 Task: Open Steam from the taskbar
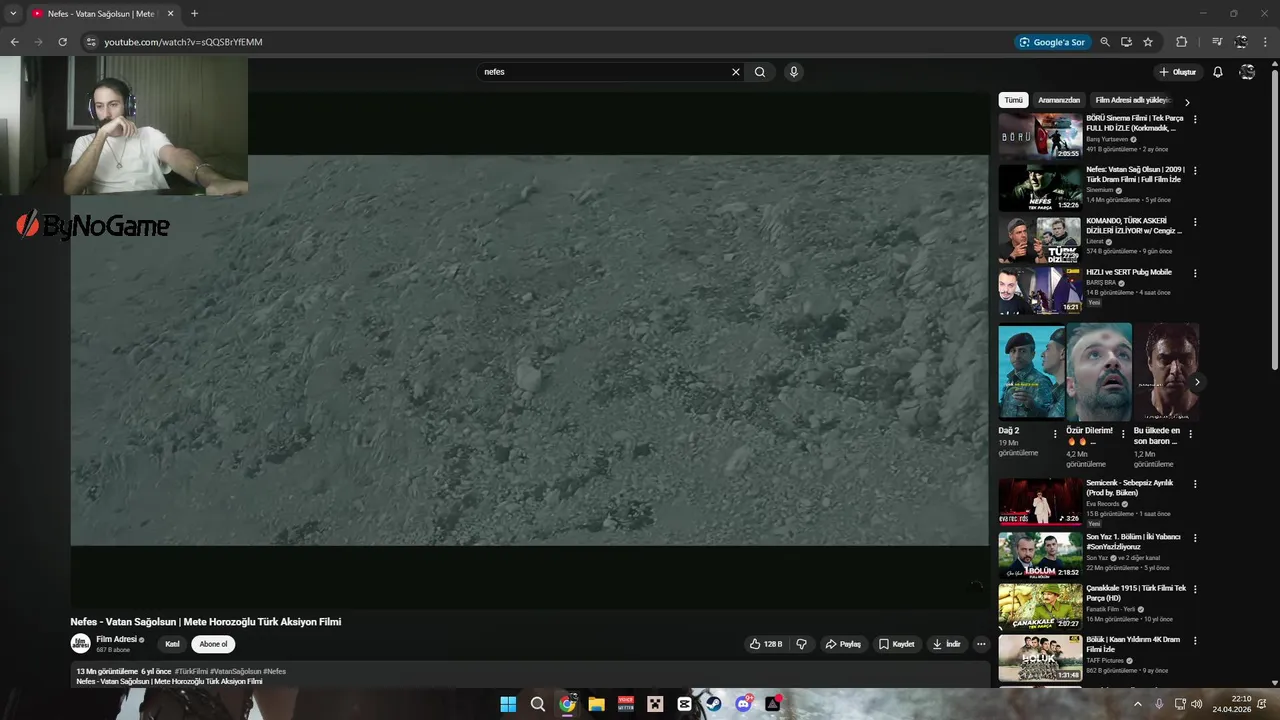(x=713, y=704)
